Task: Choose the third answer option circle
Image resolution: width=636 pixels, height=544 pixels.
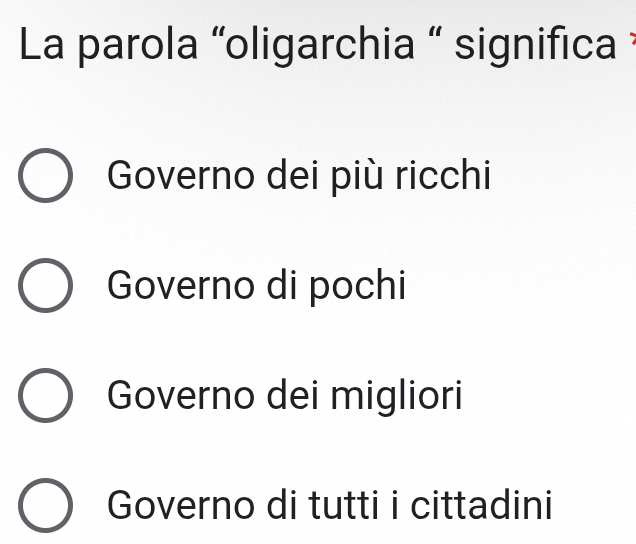Action: [45, 398]
